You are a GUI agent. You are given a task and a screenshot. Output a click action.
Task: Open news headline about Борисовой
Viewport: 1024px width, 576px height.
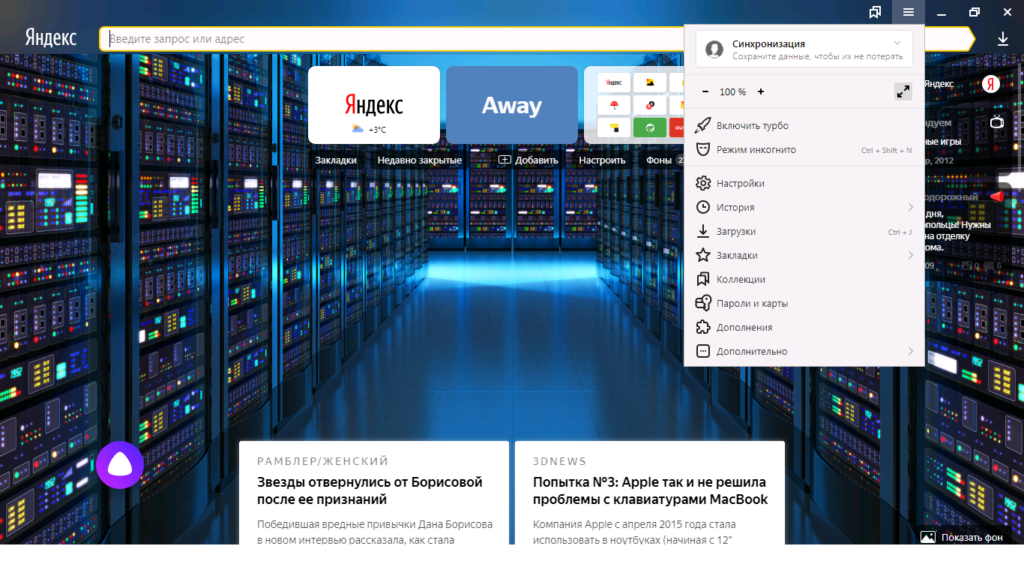click(x=370, y=490)
